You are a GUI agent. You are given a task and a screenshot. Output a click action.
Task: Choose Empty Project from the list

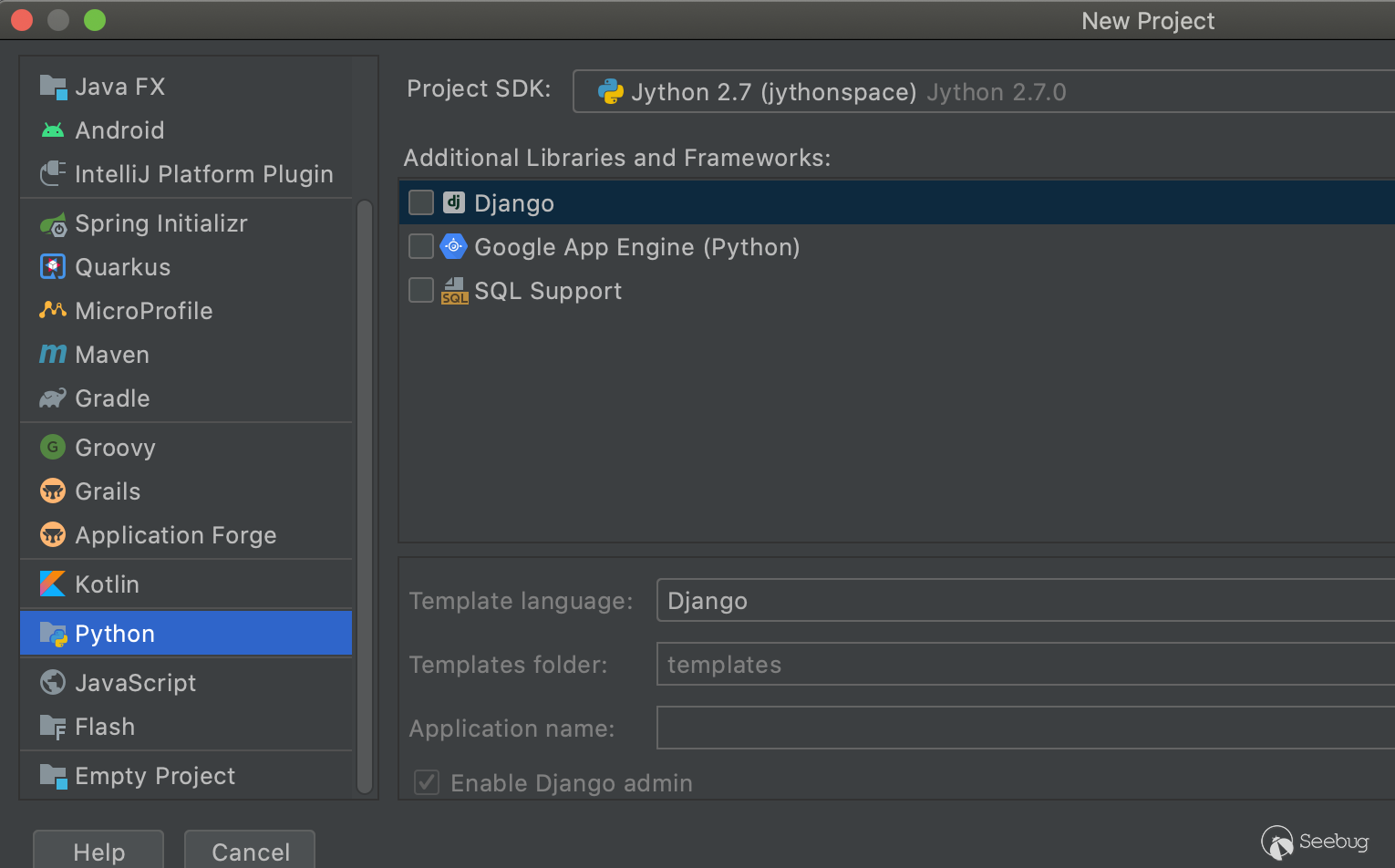[155, 776]
